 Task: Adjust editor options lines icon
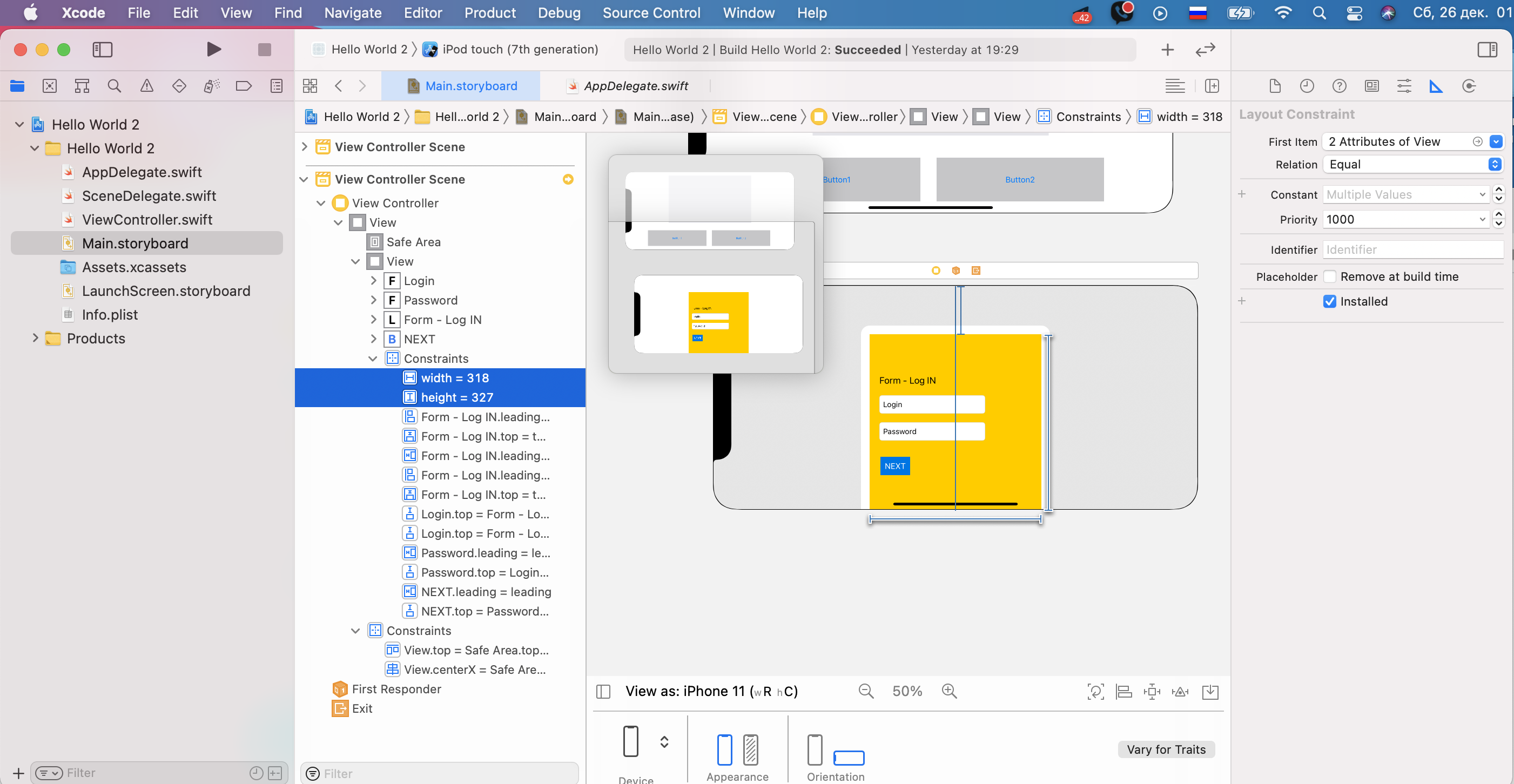coord(1175,86)
